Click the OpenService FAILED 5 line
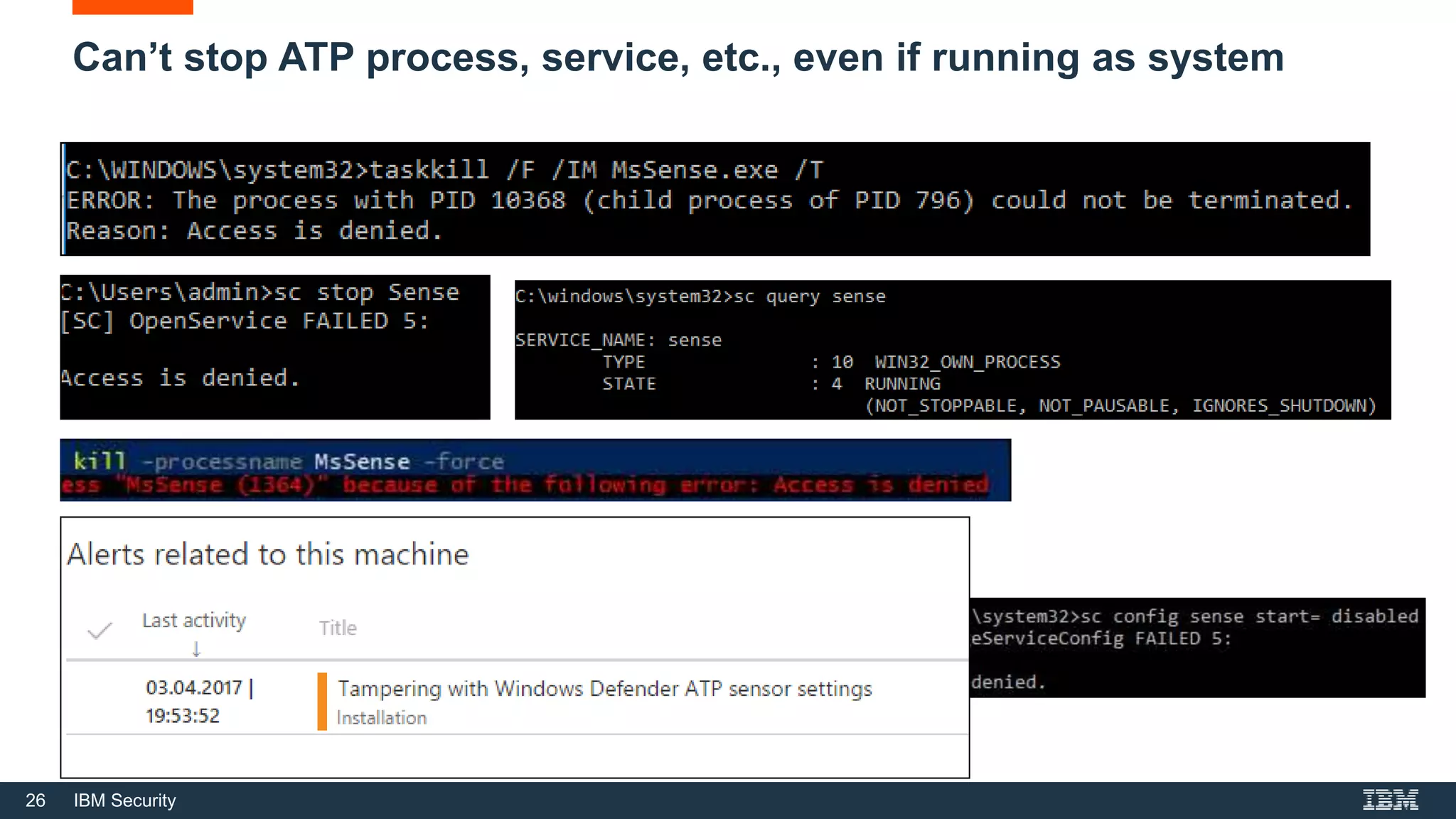Viewport: 1456px width, 819px height. pyautogui.click(x=245, y=321)
